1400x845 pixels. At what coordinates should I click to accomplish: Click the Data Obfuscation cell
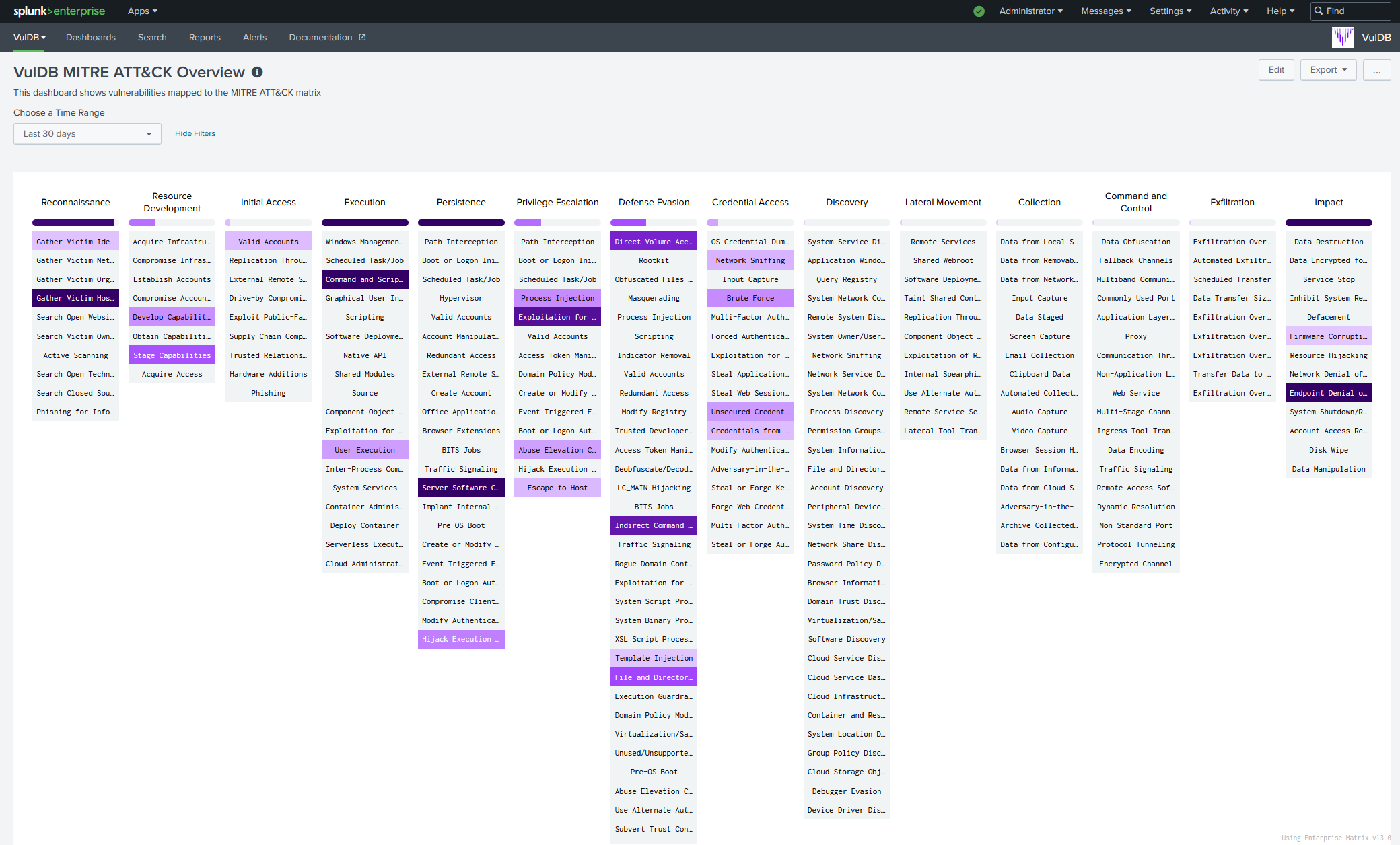point(1136,242)
